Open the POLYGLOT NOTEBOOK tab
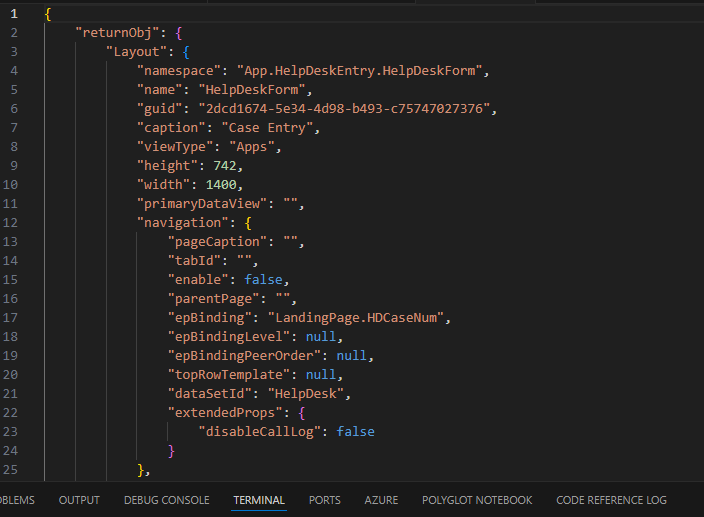 click(x=477, y=500)
